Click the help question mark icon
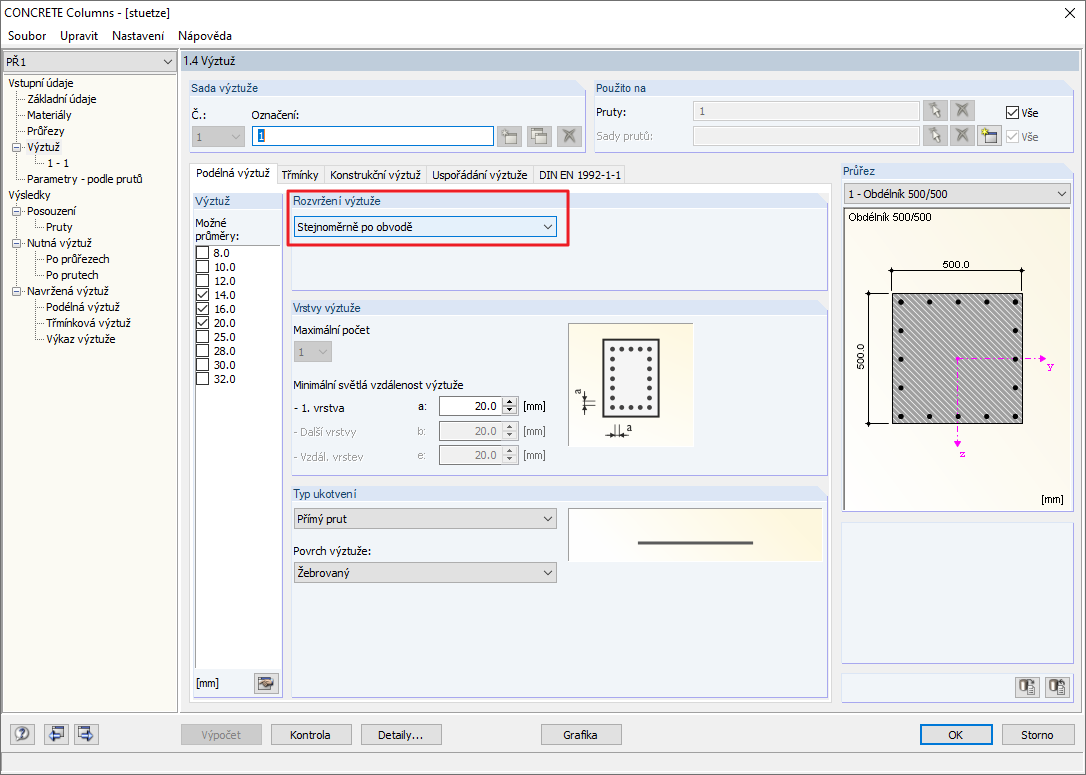The width and height of the screenshot is (1086, 775). point(22,733)
